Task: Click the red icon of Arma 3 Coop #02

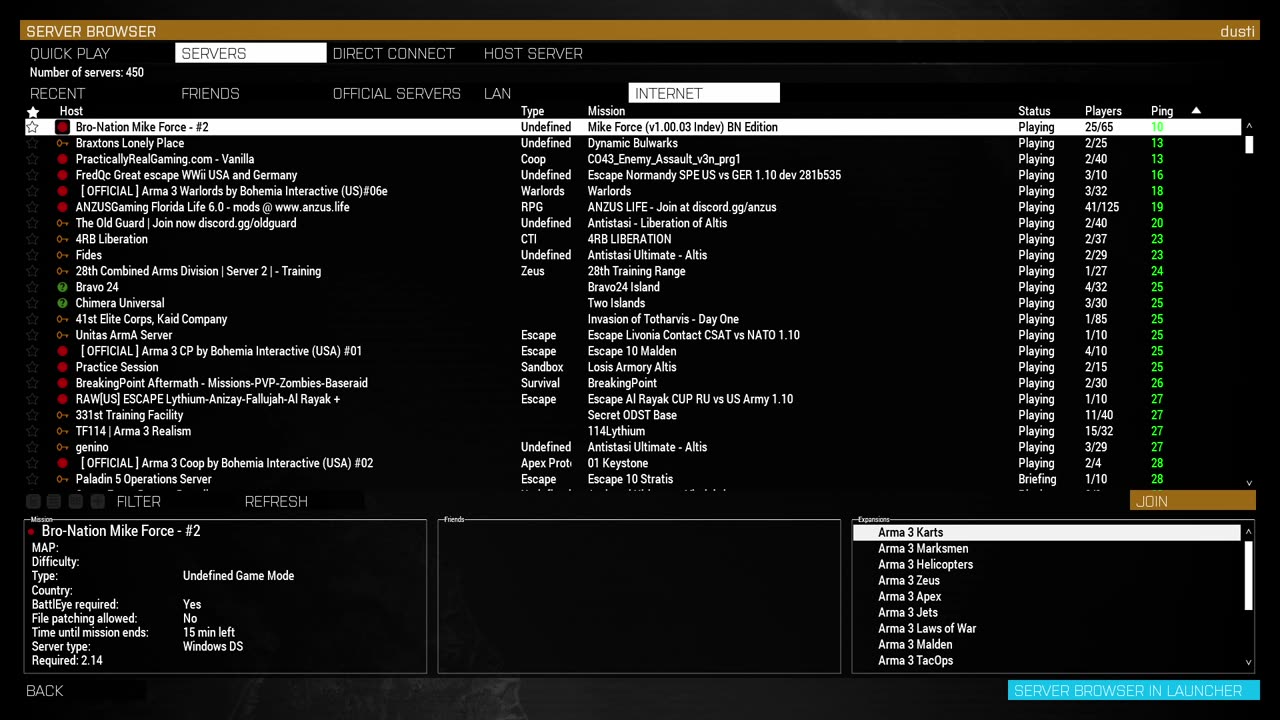Action: click(x=62, y=463)
